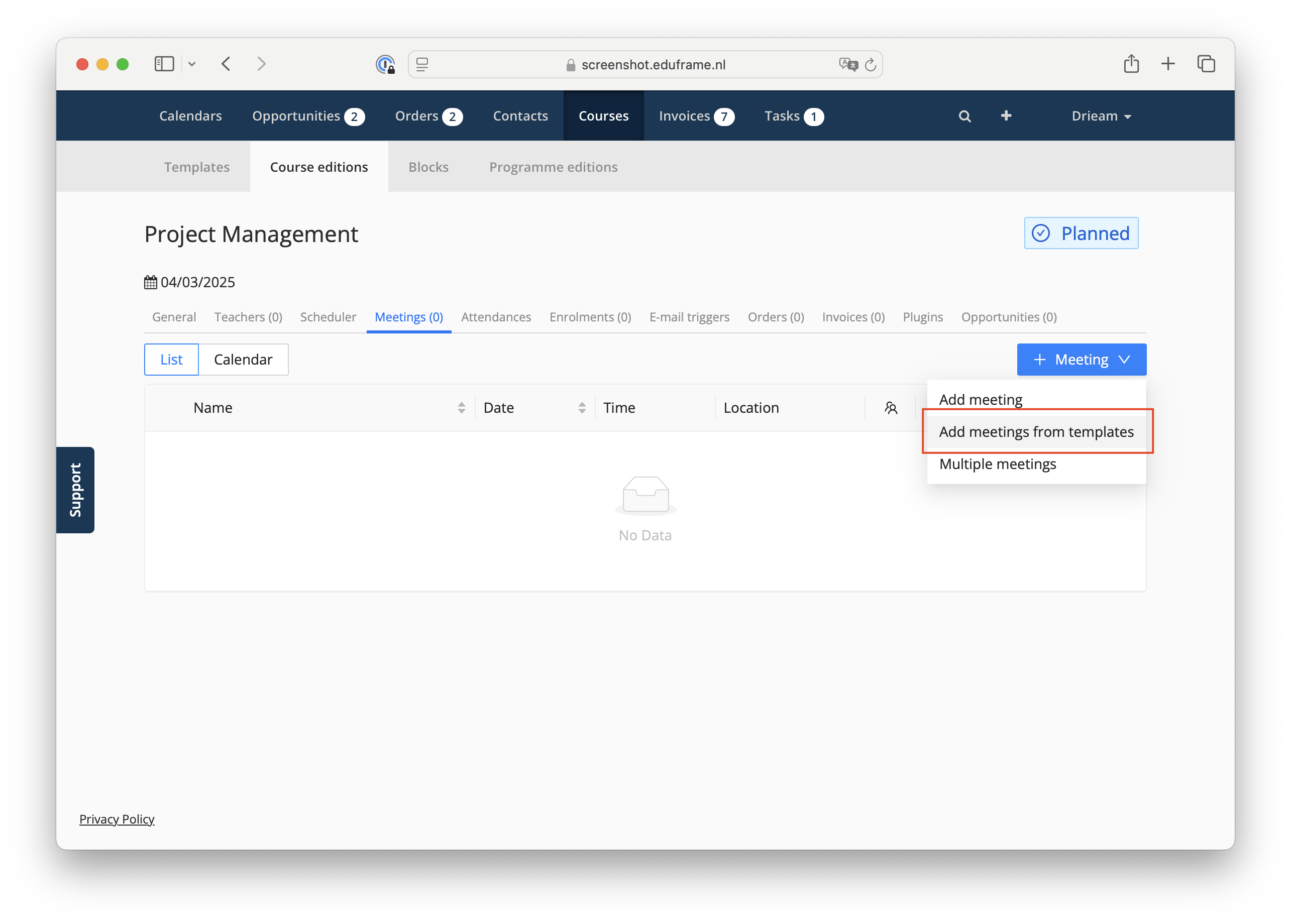The width and height of the screenshot is (1291, 924).
Task: Click the Name column header
Action: (x=213, y=408)
